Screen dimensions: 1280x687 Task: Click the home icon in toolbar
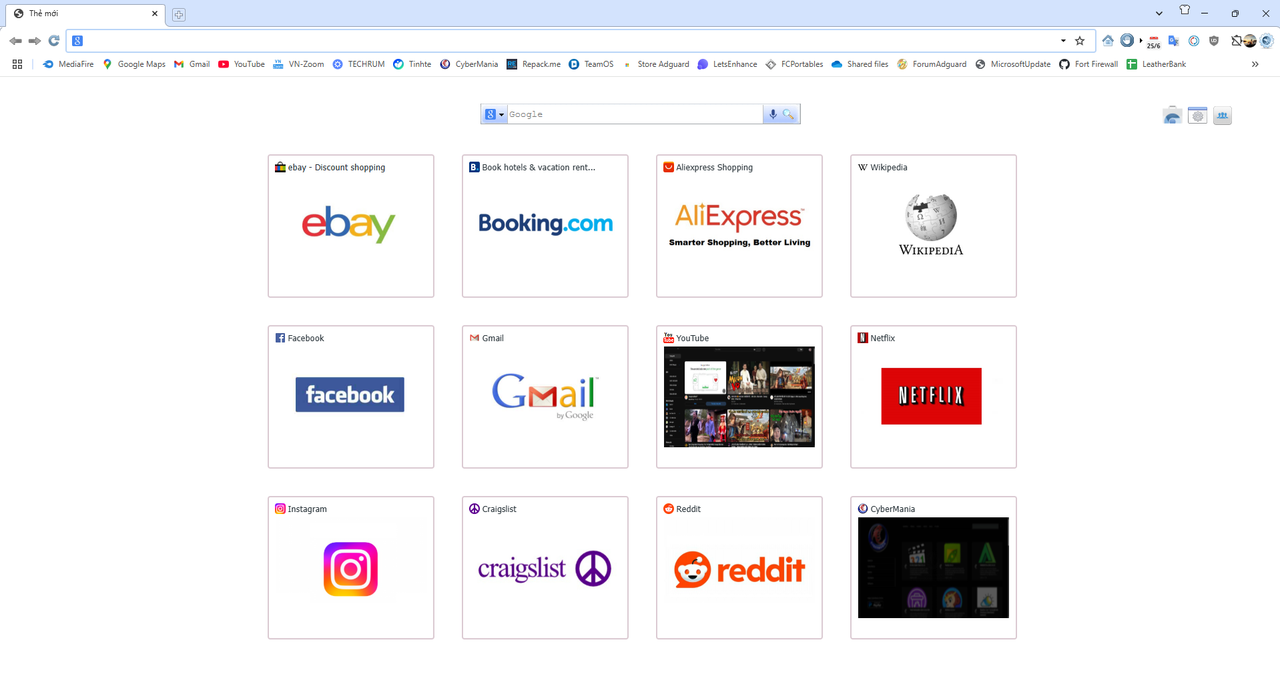coord(1108,41)
